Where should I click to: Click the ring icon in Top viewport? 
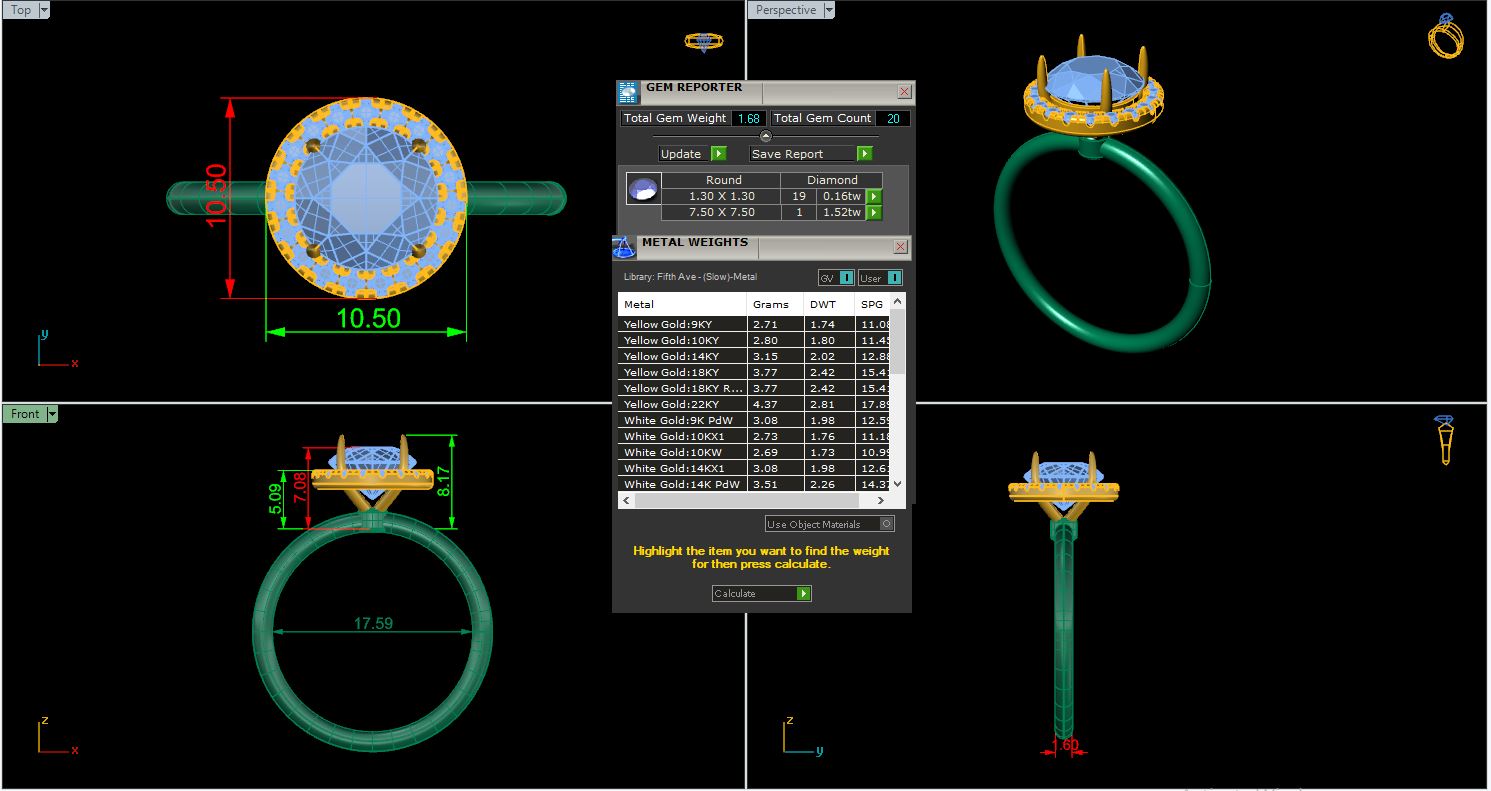point(704,42)
